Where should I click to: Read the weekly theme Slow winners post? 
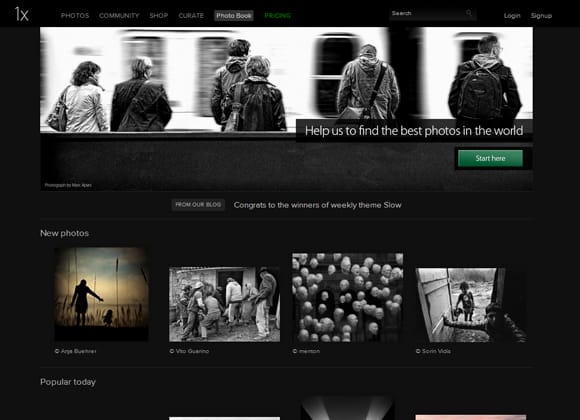317,205
